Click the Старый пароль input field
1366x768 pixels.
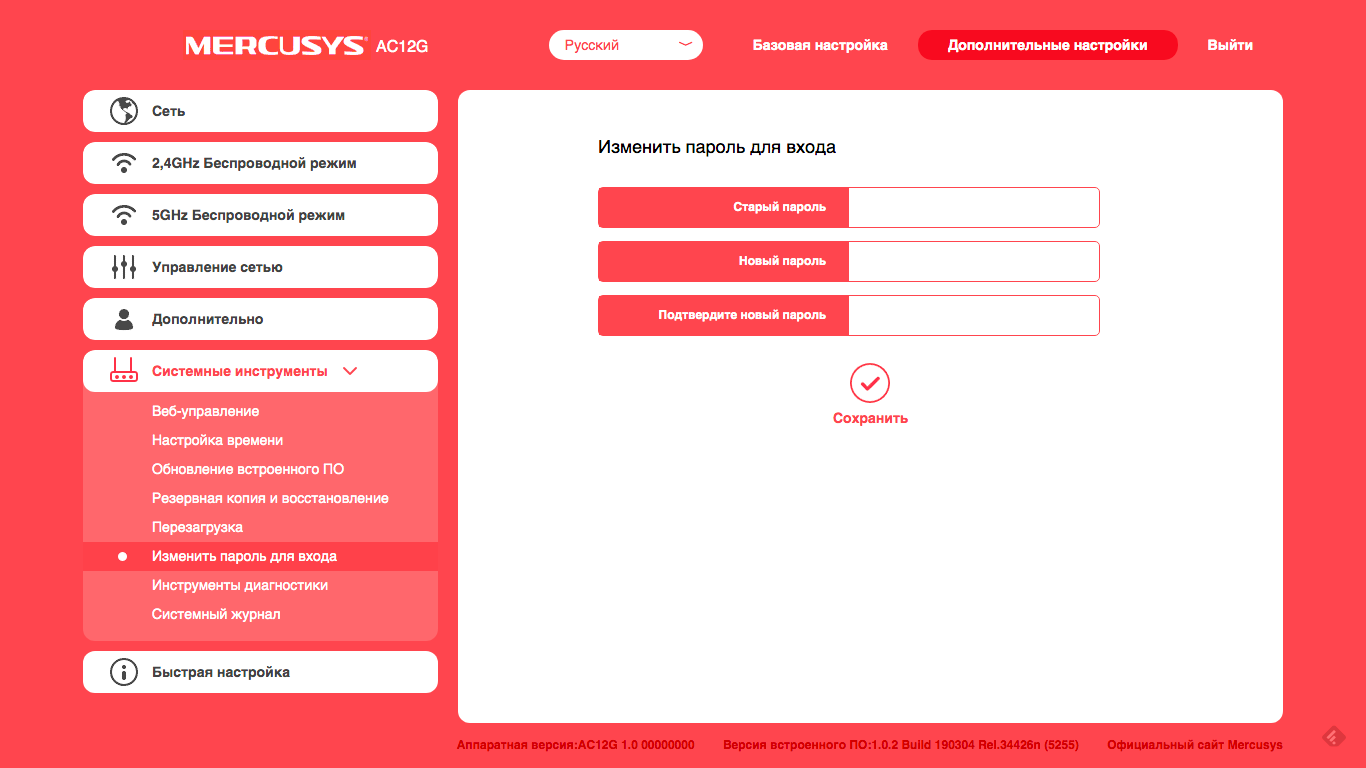pos(973,207)
